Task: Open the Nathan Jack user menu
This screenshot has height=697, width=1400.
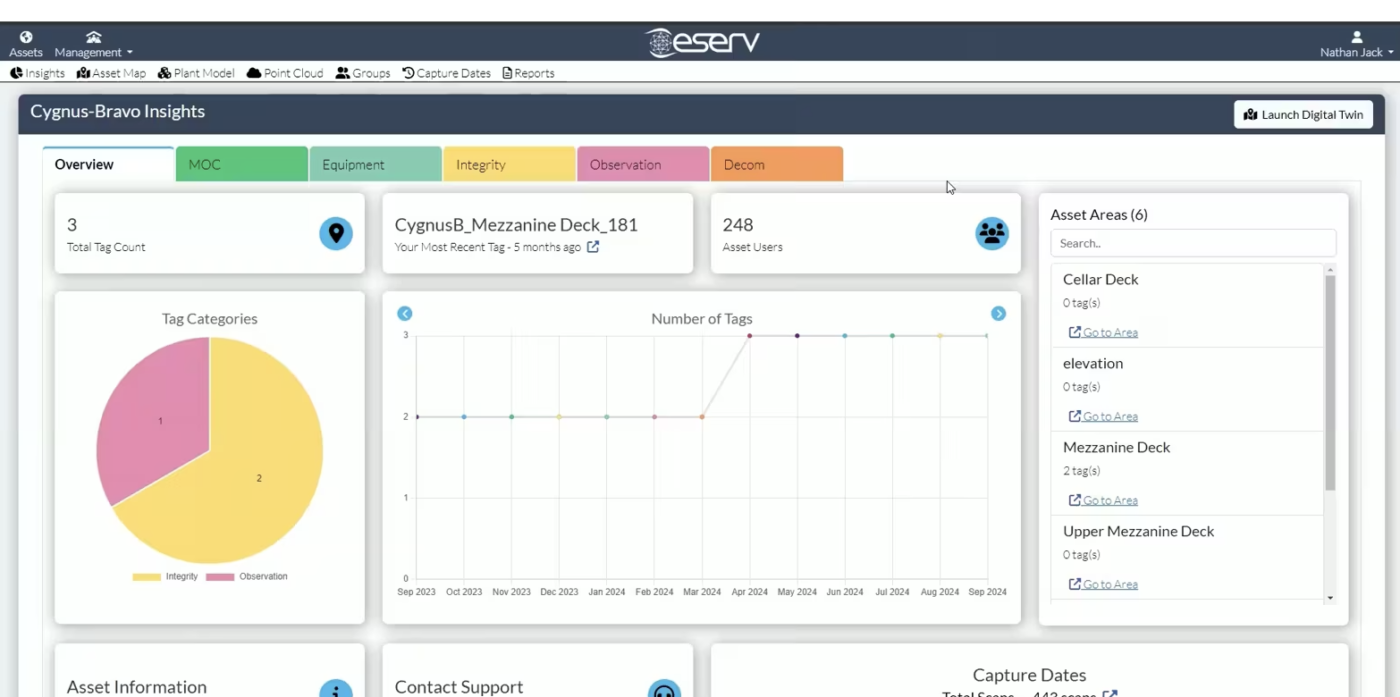Action: (1356, 45)
